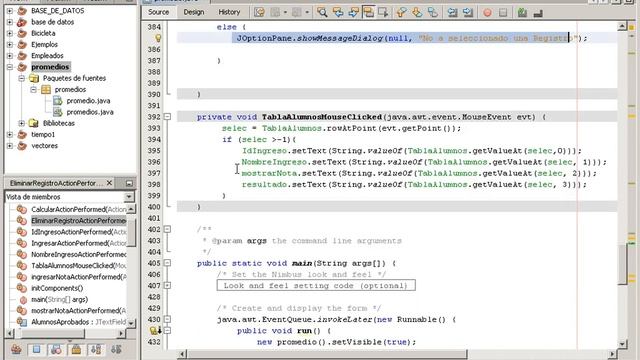Expand the Bicicleta project node
640x360 pixels.
pos(10,33)
